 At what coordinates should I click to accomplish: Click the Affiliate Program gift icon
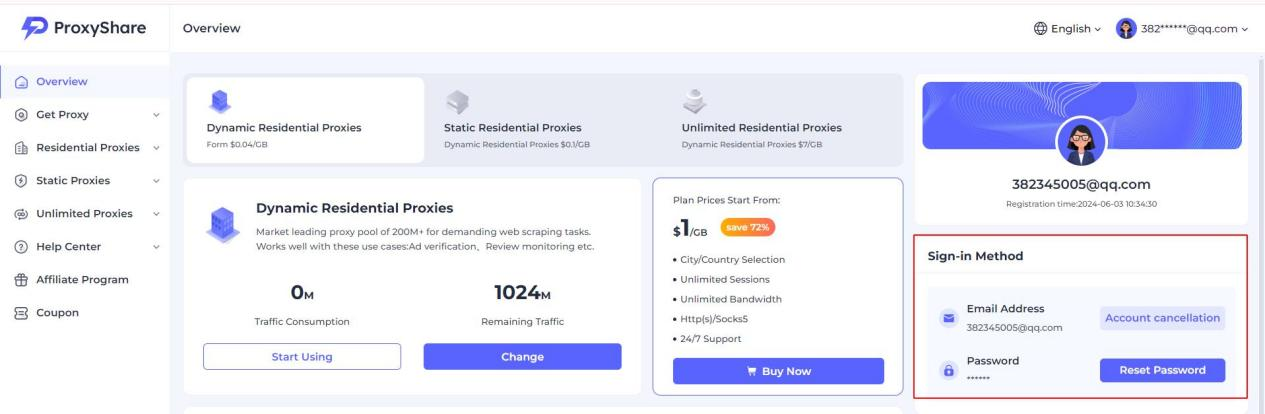click(x=21, y=280)
